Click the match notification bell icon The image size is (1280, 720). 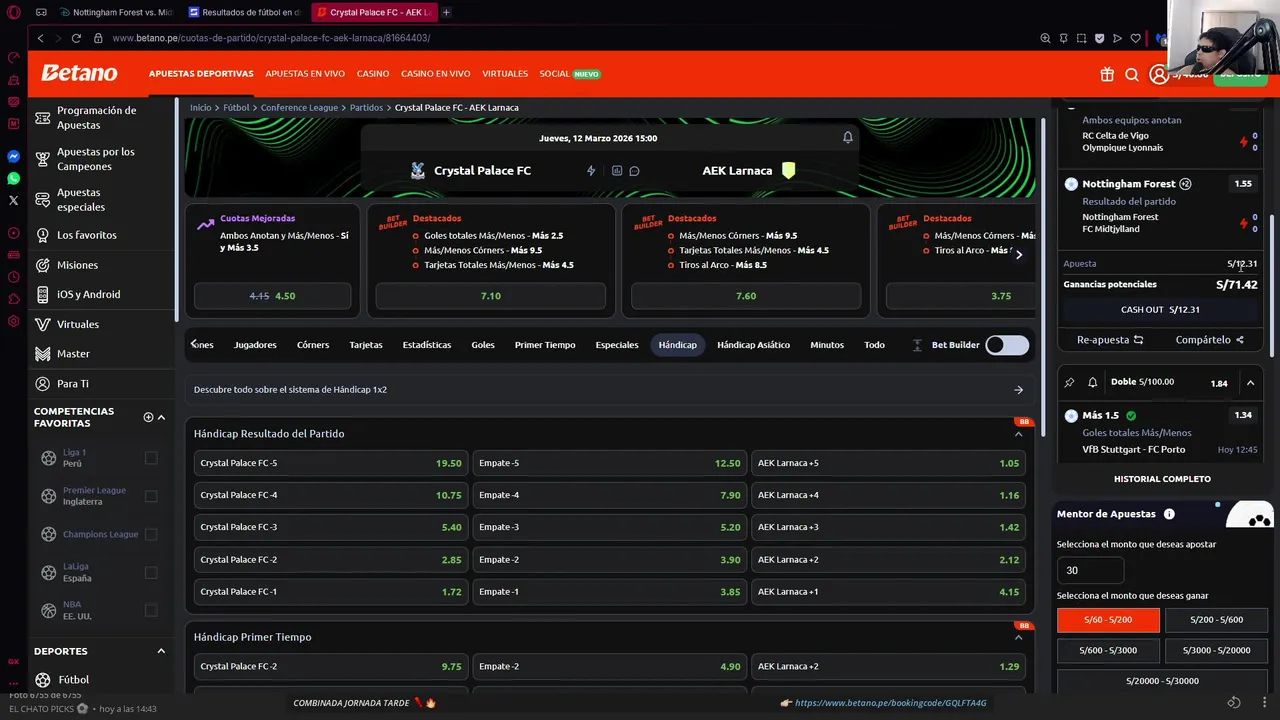tap(848, 138)
